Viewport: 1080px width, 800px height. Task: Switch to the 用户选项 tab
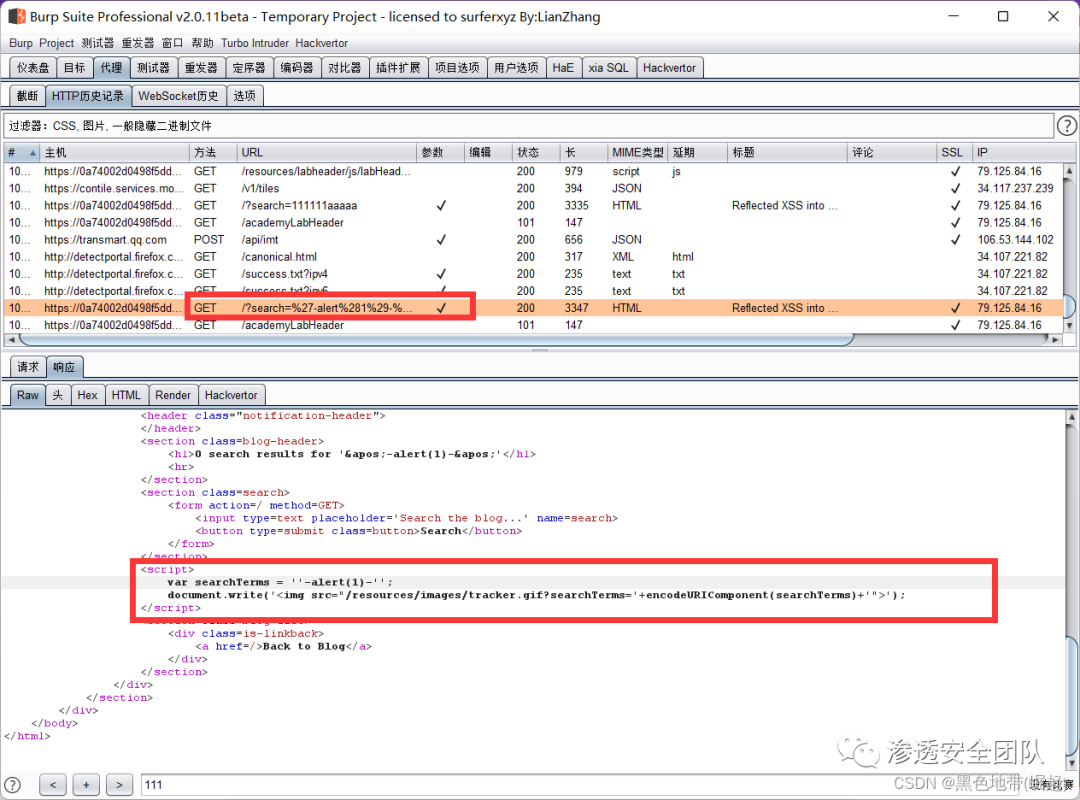pyautogui.click(x=517, y=68)
